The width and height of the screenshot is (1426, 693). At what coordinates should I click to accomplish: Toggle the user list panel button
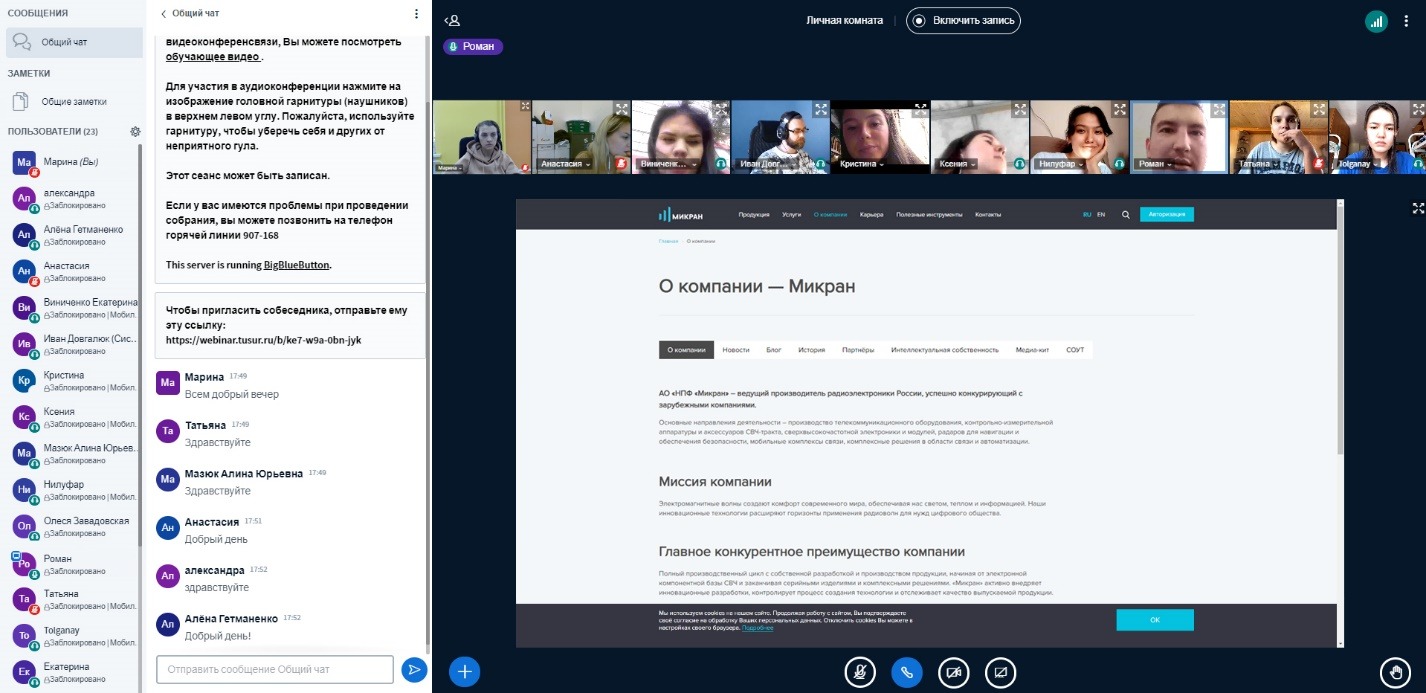453,20
